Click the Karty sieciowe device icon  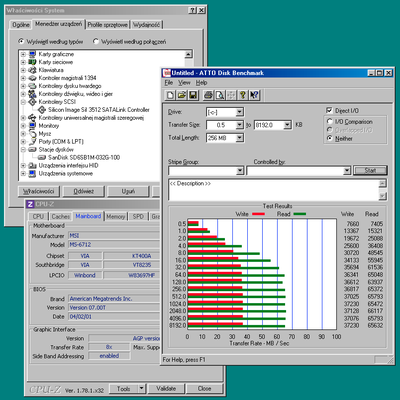(32, 62)
